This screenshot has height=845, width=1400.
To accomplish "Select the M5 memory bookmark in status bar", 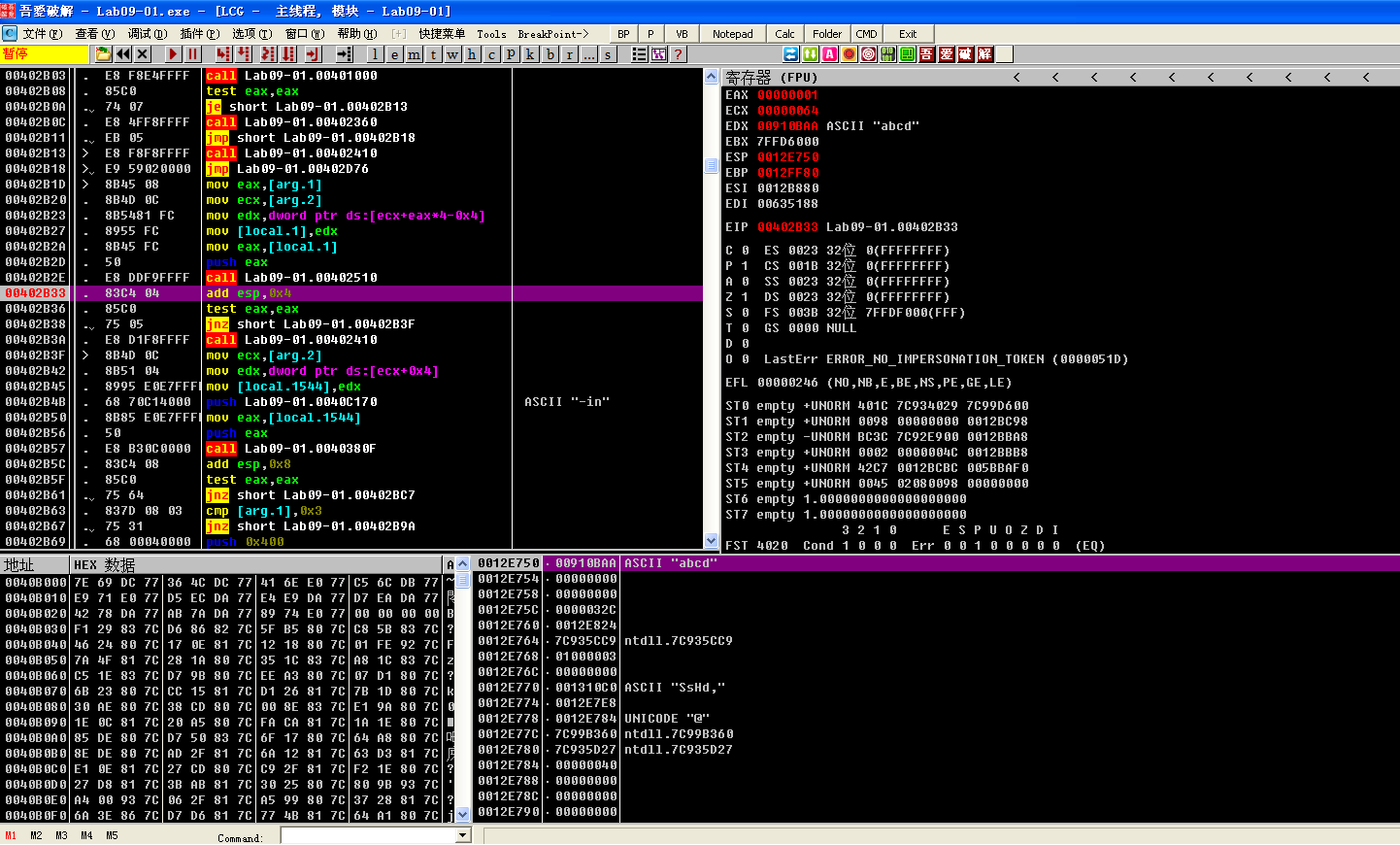I will (x=112, y=836).
